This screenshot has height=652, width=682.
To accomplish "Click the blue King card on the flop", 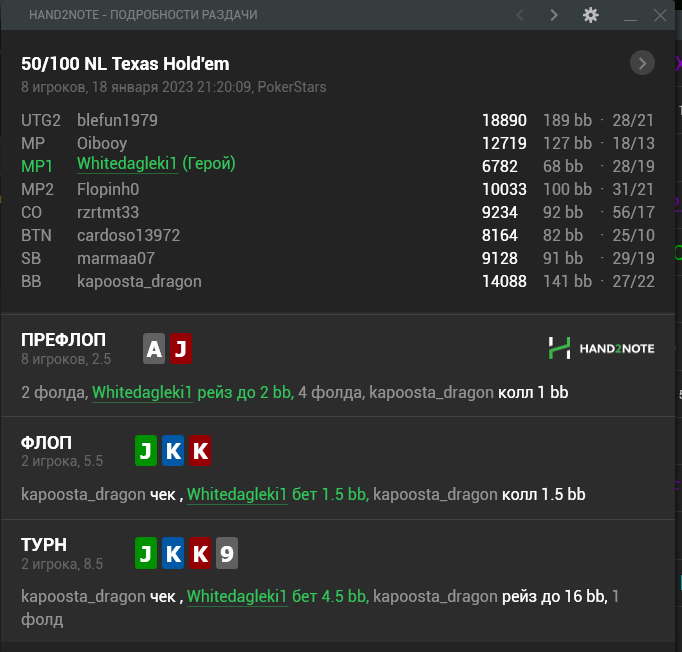I will click(173, 451).
